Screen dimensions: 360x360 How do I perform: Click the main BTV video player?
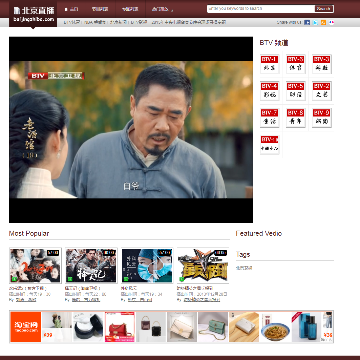pyautogui.click(x=131, y=130)
